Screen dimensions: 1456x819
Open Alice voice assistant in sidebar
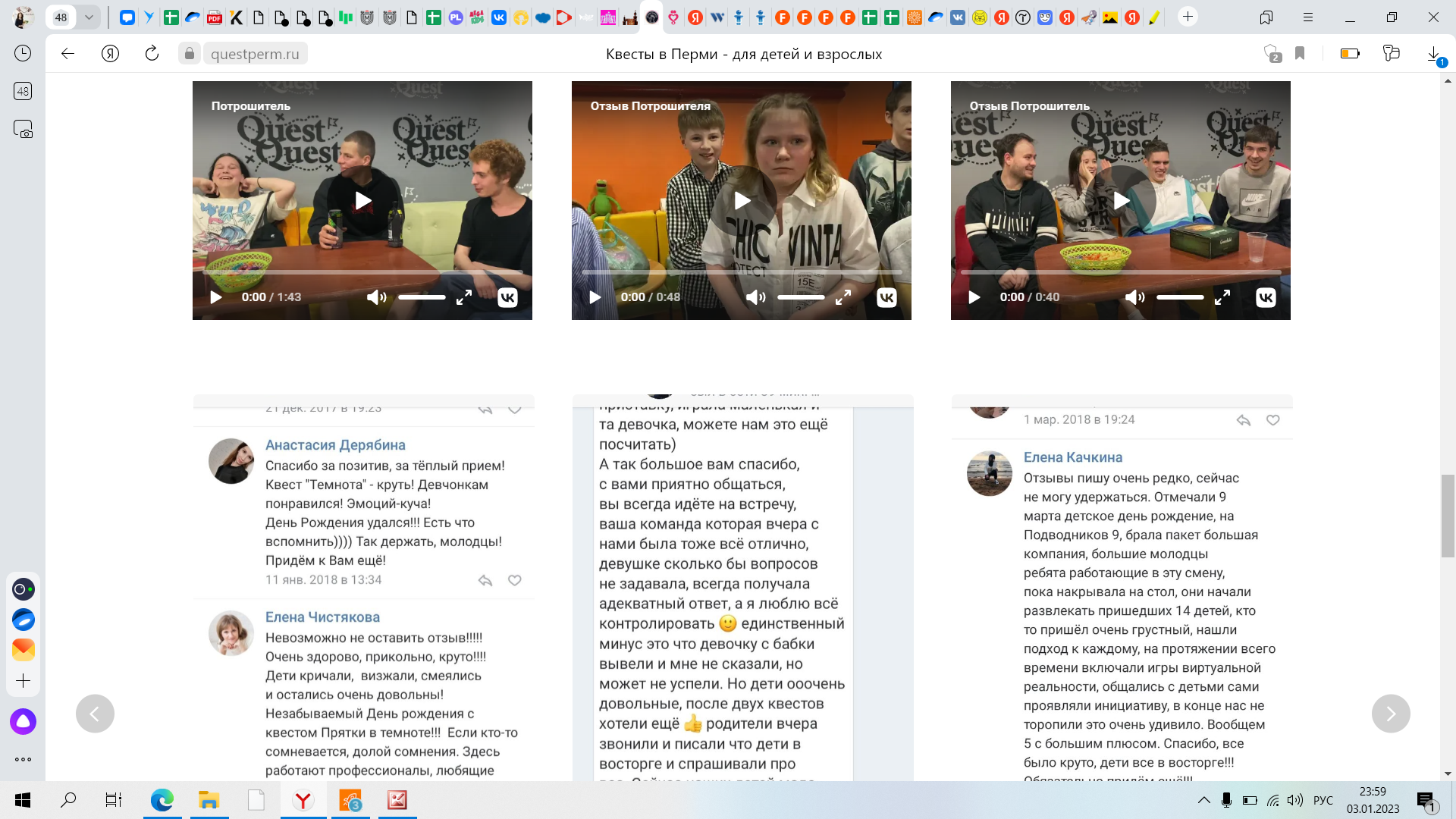point(23,721)
